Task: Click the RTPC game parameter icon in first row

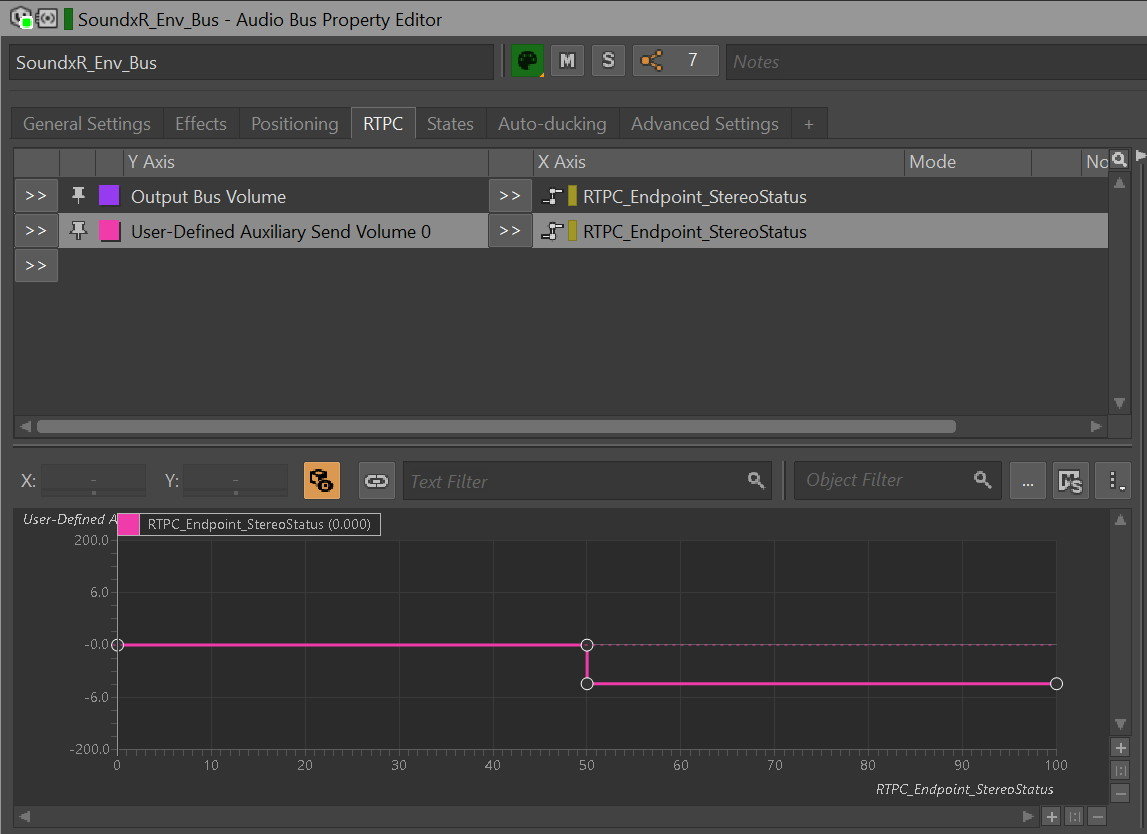Action: point(550,197)
